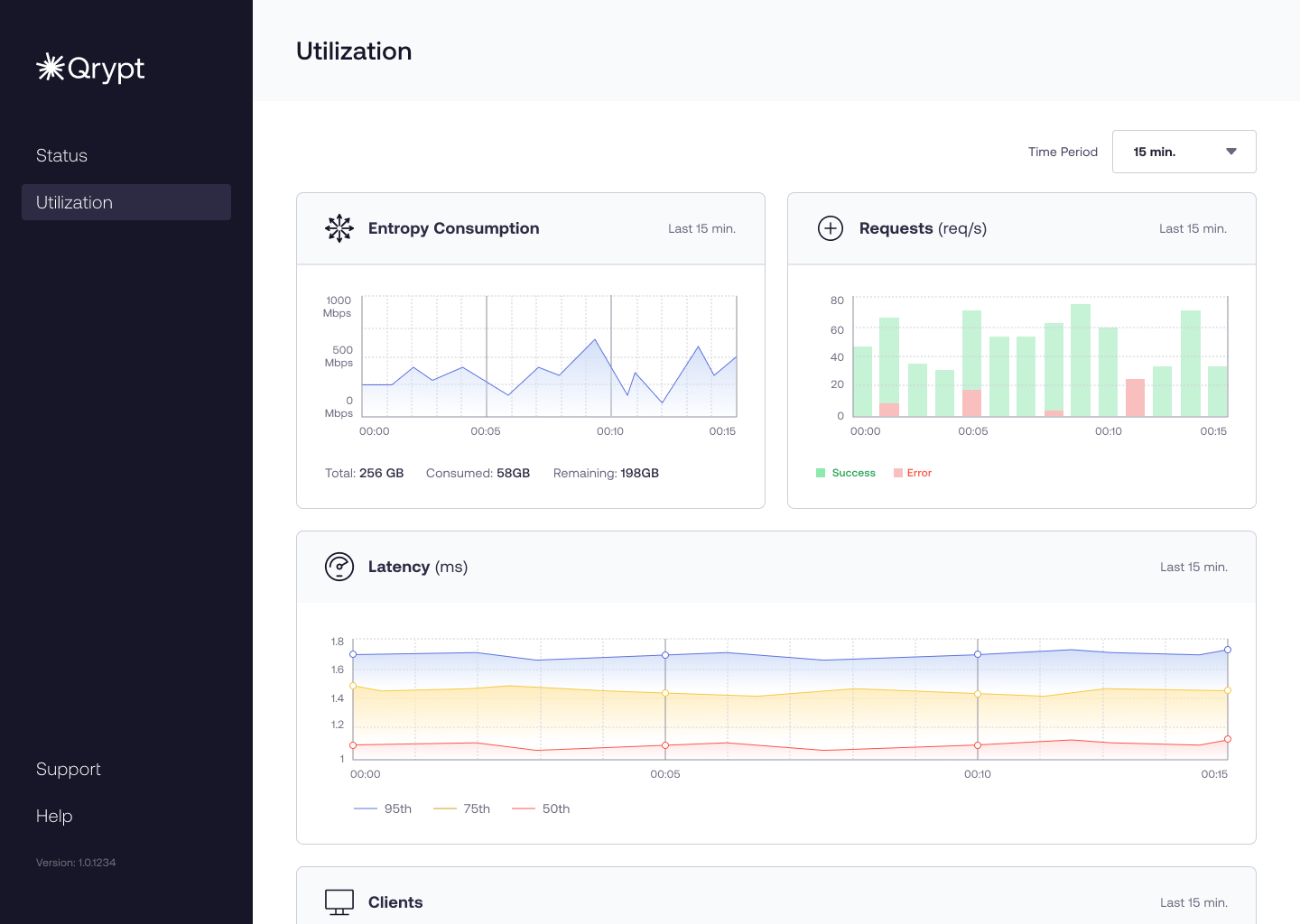
Task: Click the 75th latency point at 00:15
Action: pyautogui.click(x=1228, y=690)
